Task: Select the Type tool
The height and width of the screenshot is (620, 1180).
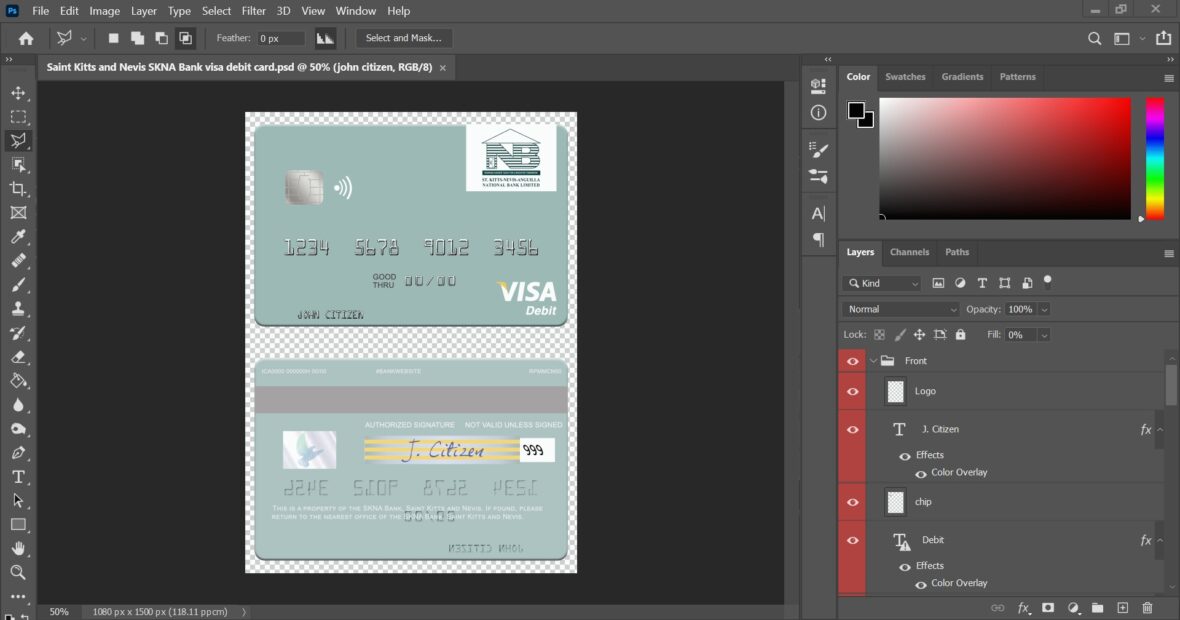Action: pyautogui.click(x=18, y=477)
